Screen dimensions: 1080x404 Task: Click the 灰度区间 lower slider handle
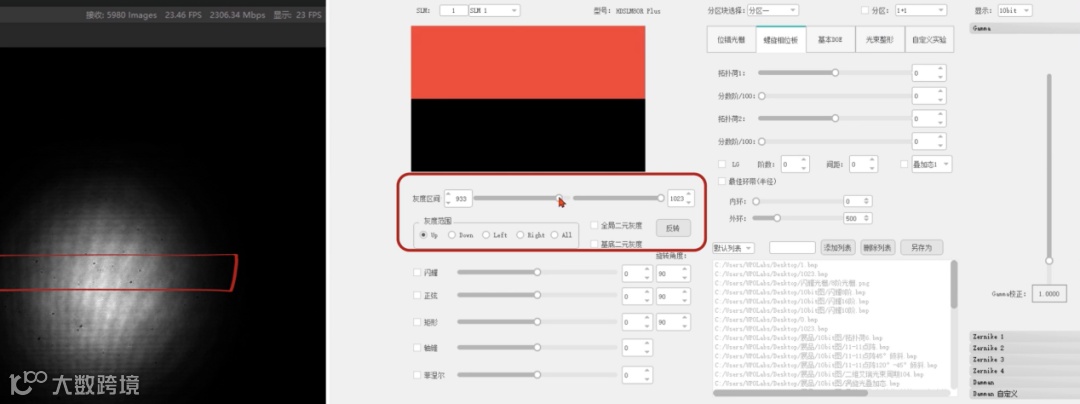(x=559, y=198)
